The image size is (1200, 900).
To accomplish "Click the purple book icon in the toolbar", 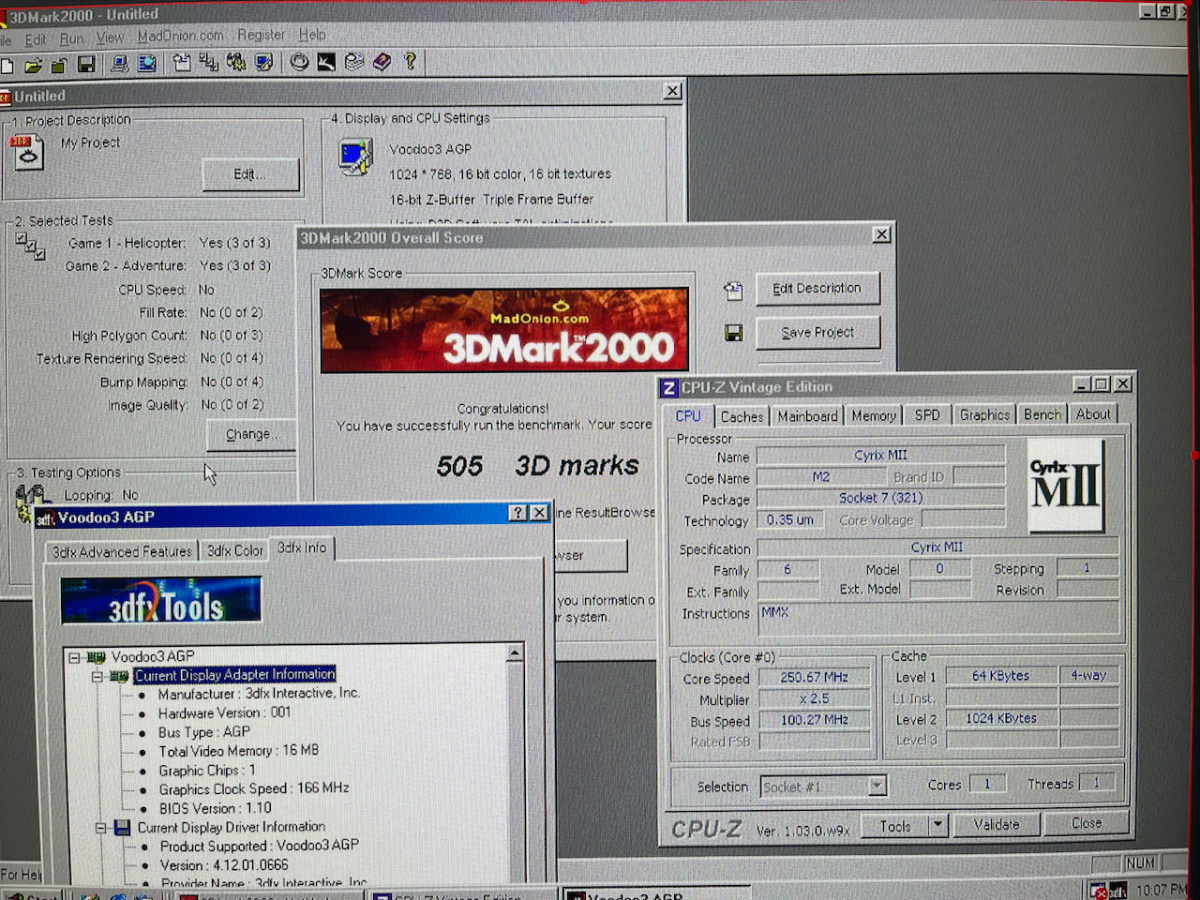I will click(382, 63).
